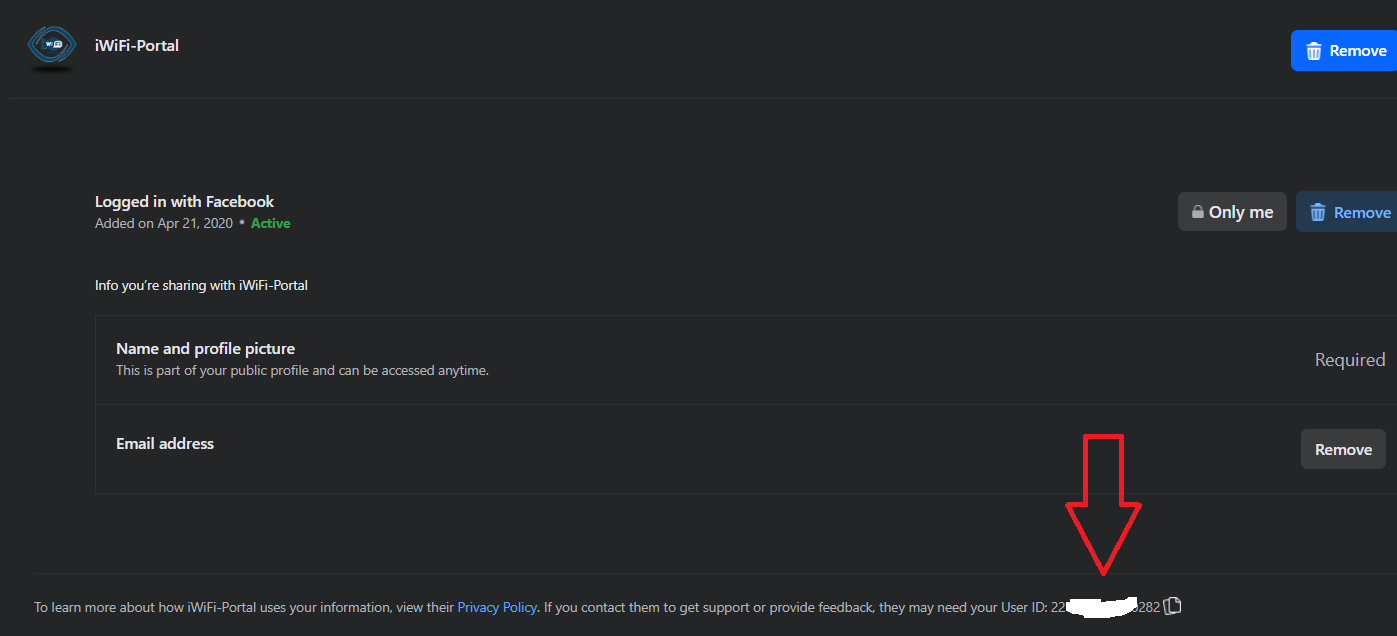The width and height of the screenshot is (1397, 636).
Task: Open the Privacy Policy link
Action: click(x=497, y=607)
